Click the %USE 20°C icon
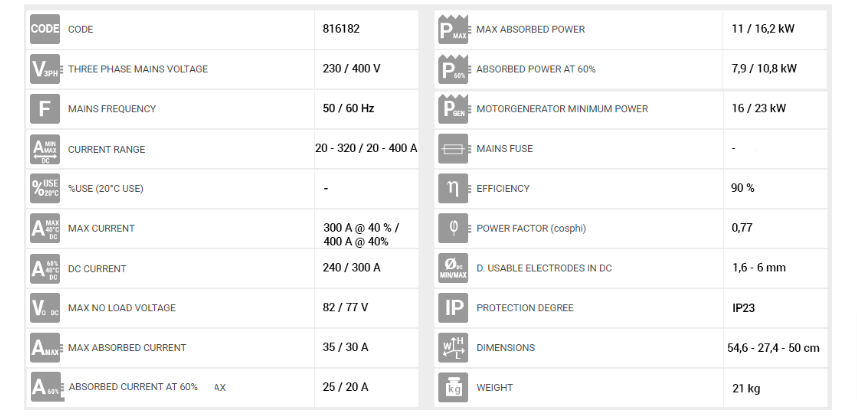The height and width of the screenshot is (420, 857). 45,188
